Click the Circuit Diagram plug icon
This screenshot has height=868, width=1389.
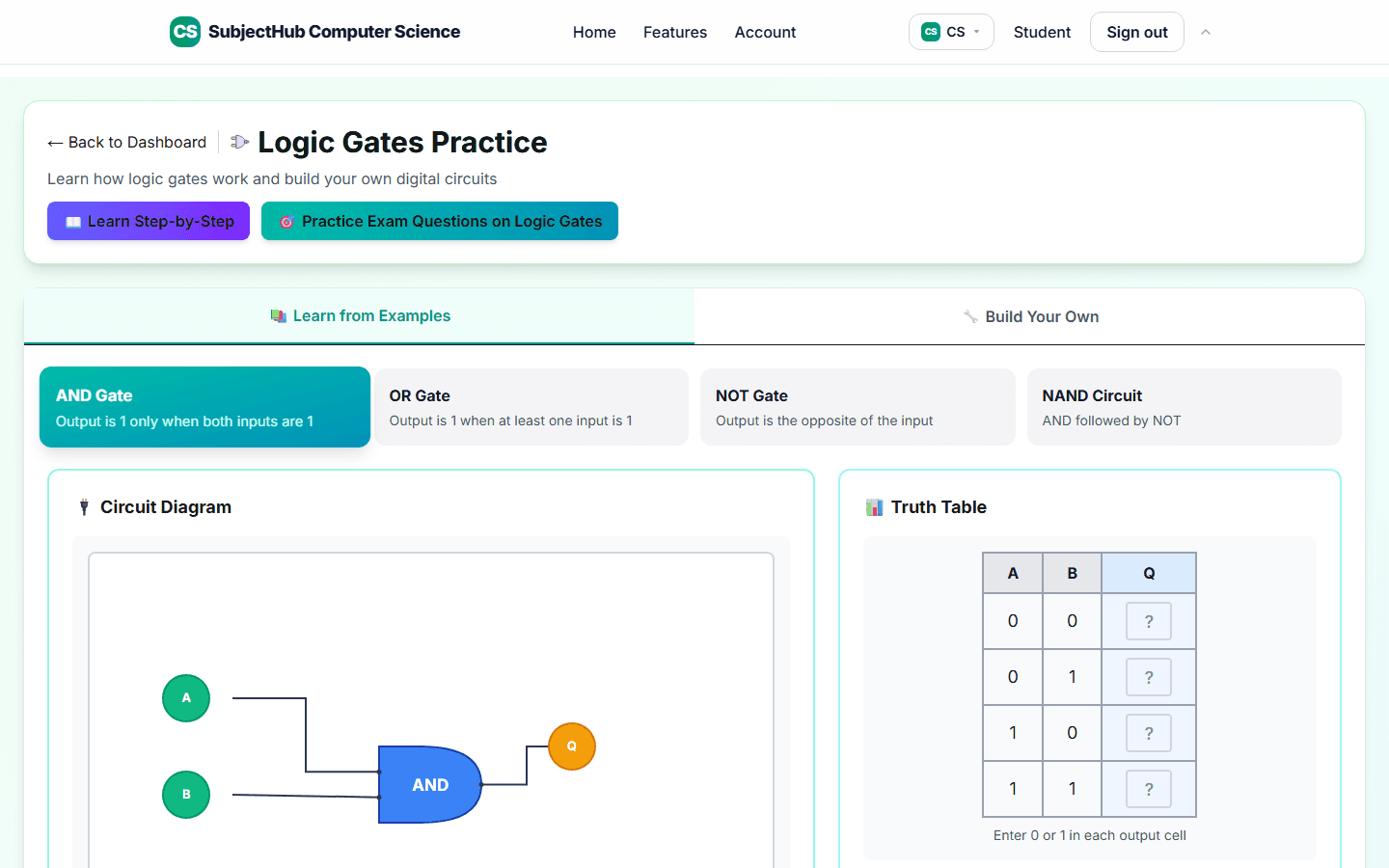[84, 507]
